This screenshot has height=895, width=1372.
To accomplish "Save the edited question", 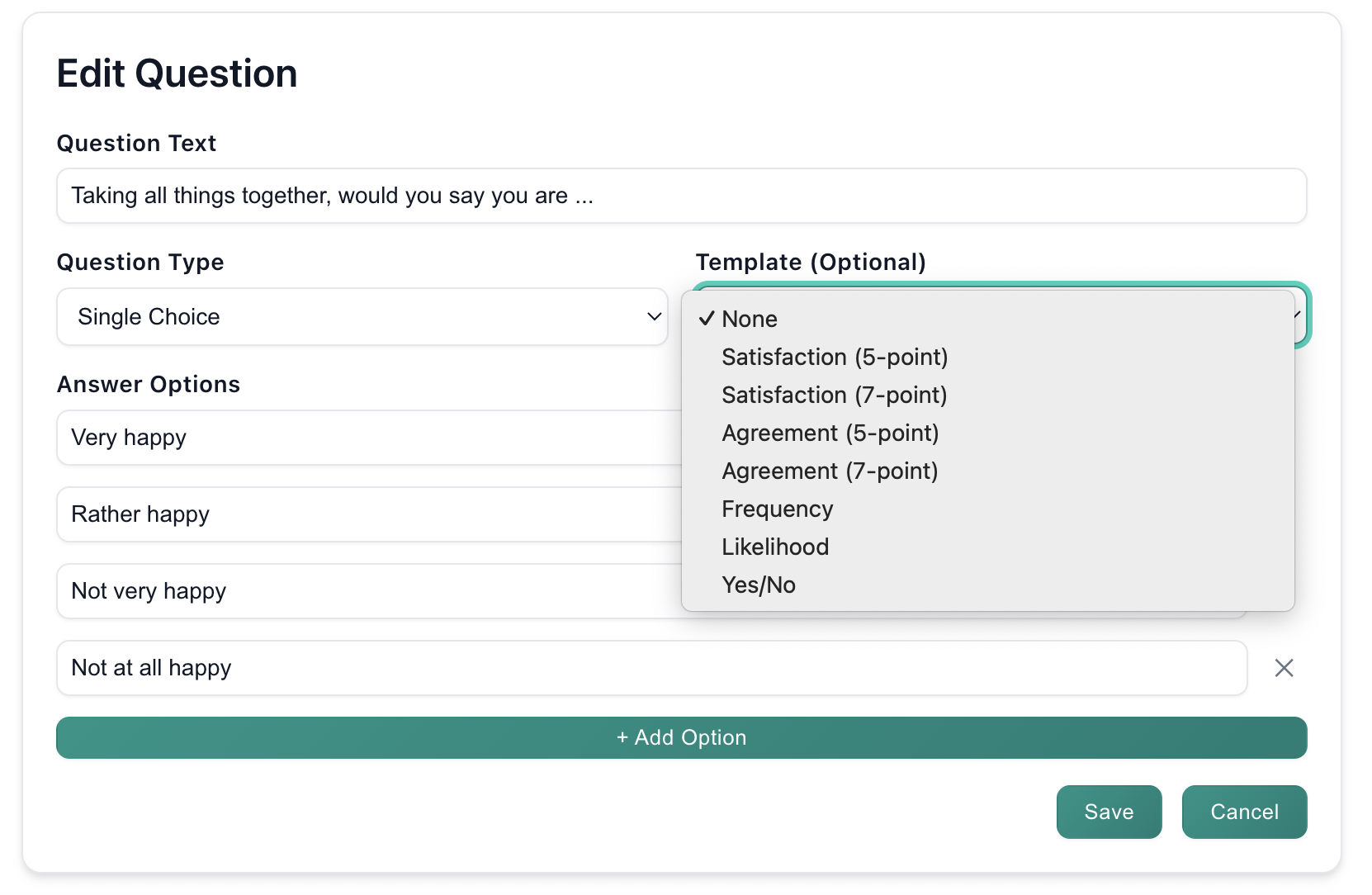I will 1109,812.
